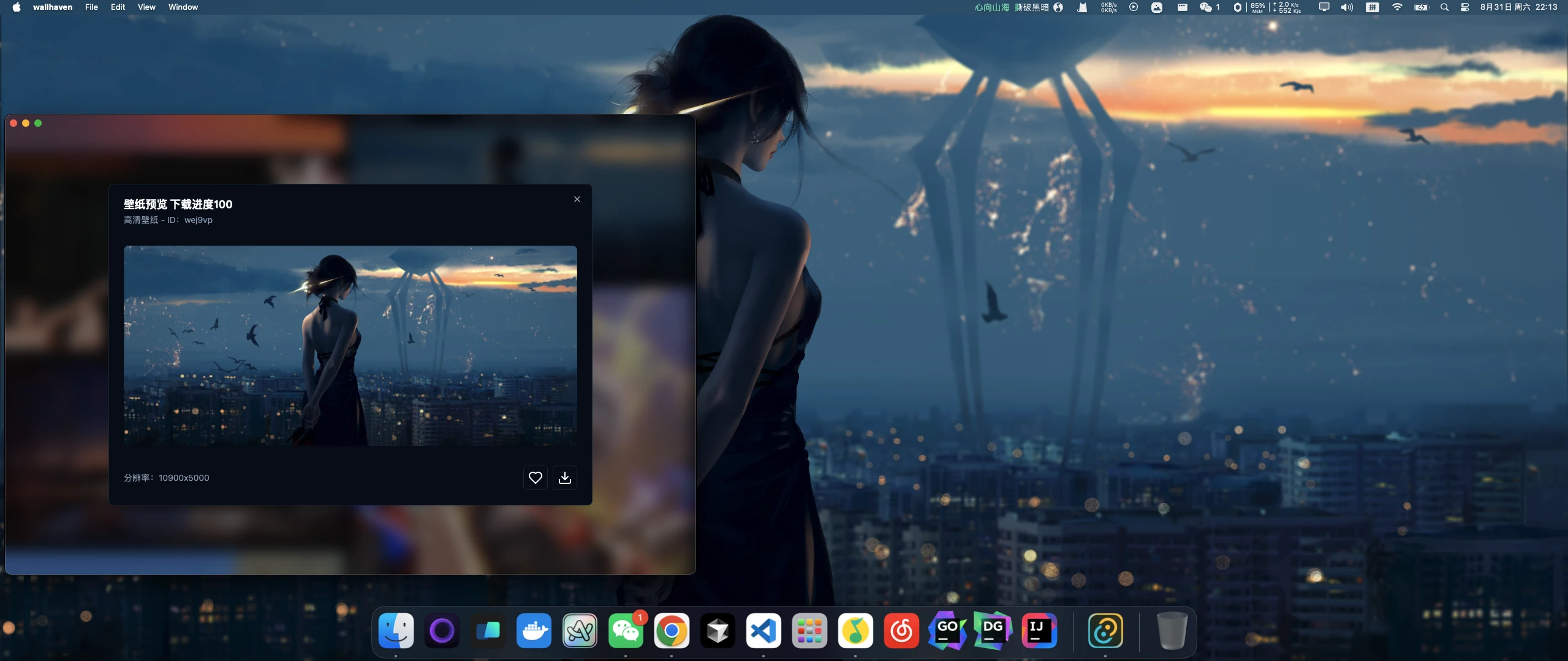Open the File menu
Viewport: 1568px width, 661px height.
(91, 7)
